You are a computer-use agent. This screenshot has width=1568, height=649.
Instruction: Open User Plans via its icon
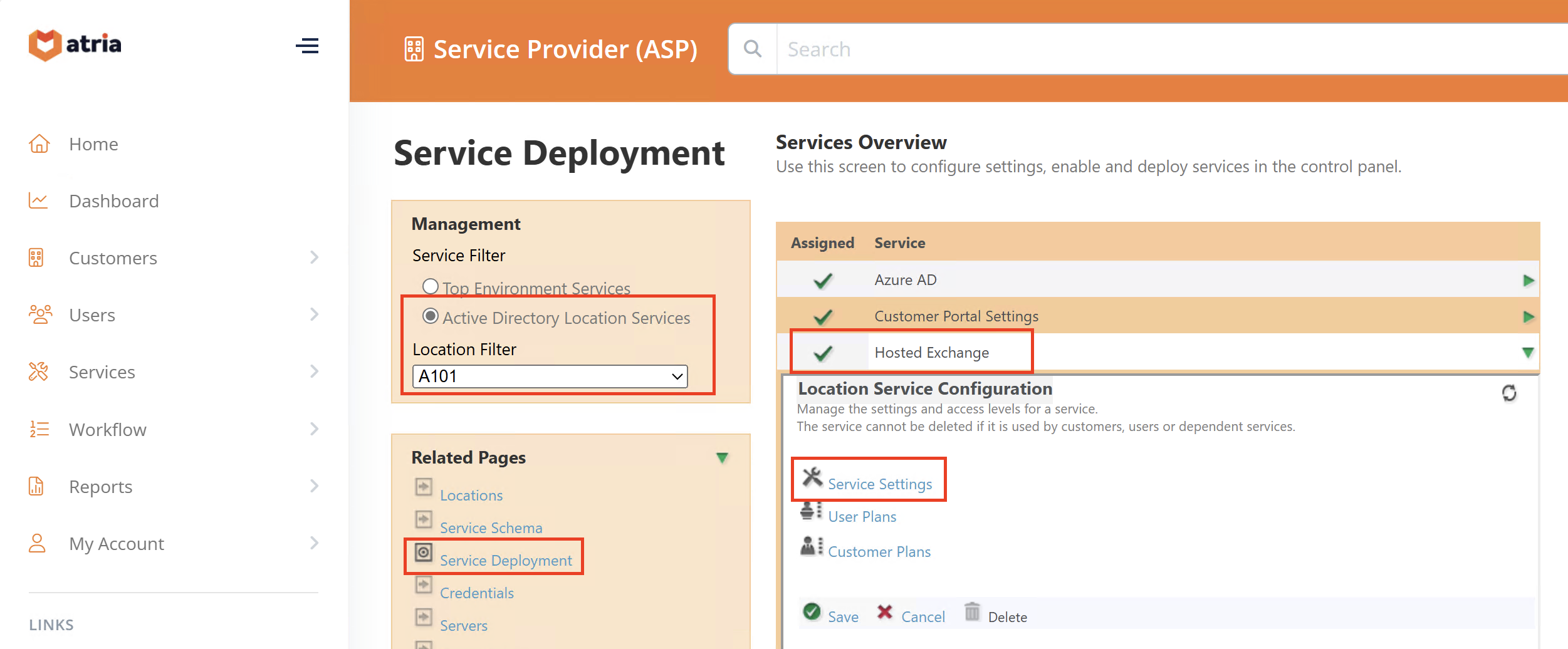pyautogui.click(x=810, y=511)
